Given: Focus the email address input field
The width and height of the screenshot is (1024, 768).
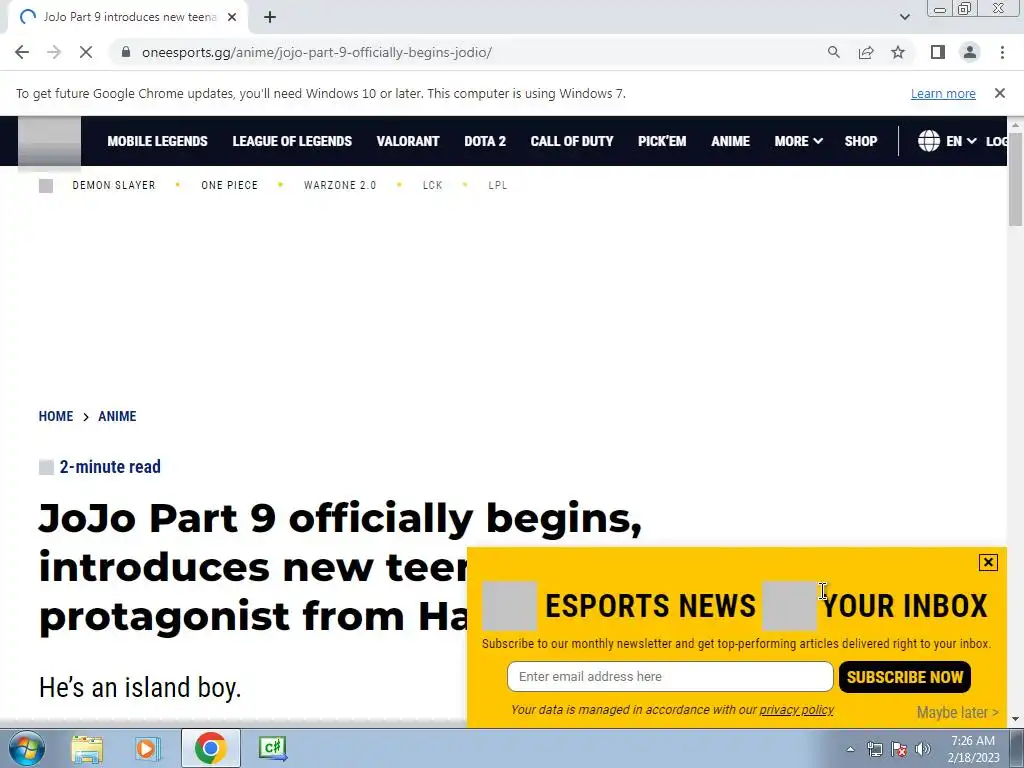Looking at the screenshot, I should click(x=670, y=677).
